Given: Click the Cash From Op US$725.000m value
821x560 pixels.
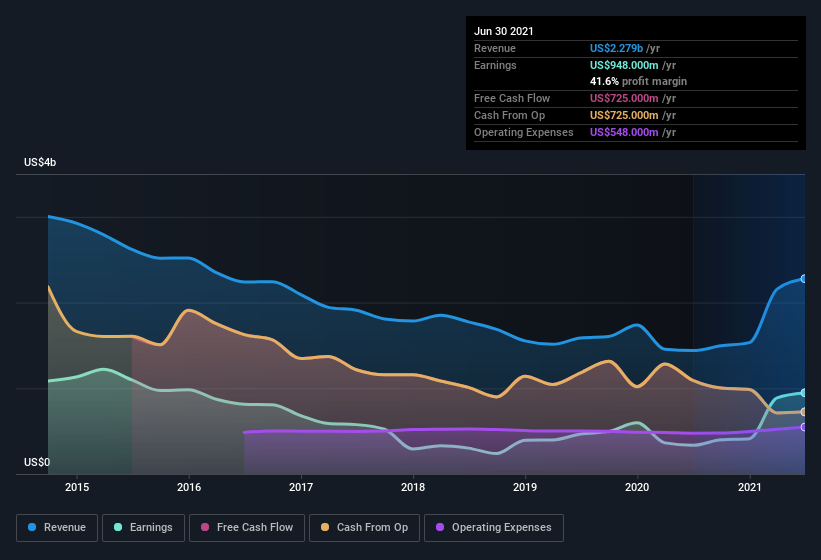Looking at the screenshot, I should pyautogui.click(x=624, y=115).
